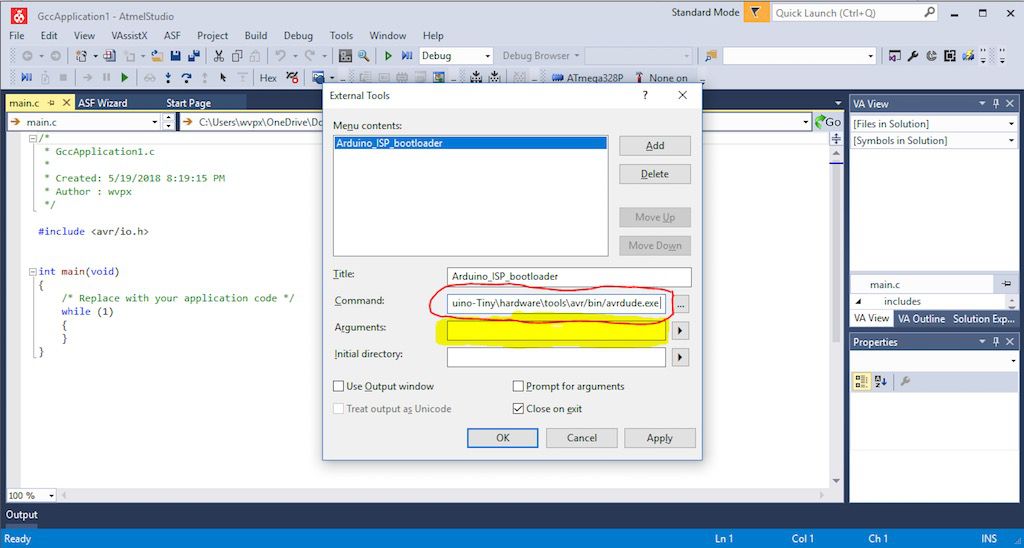
Task: Click the ATmega328P device chip button
Action: coord(587,78)
